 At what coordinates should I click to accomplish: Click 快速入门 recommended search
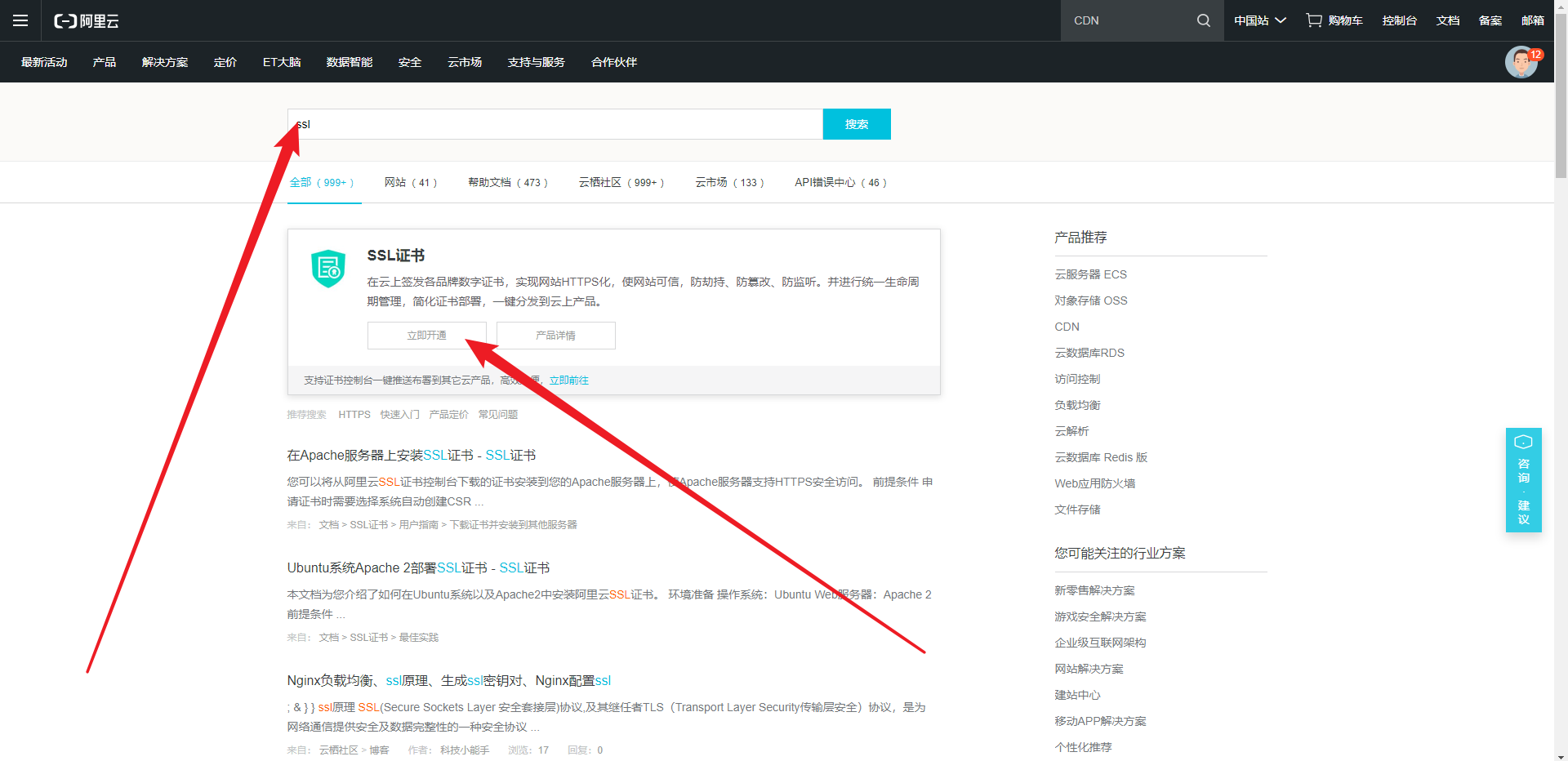pyautogui.click(x=400, y=415)
